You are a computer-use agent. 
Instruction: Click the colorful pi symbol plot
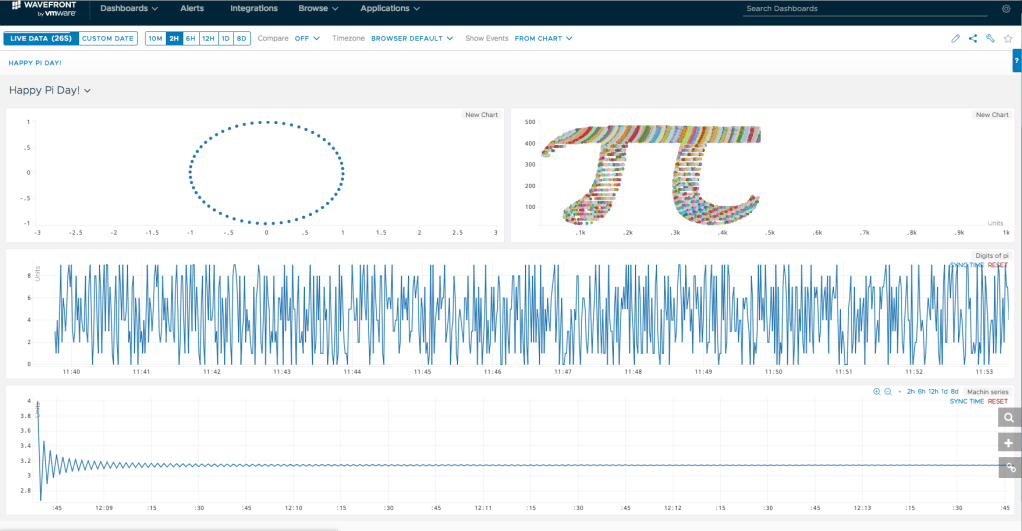(652, 175)
